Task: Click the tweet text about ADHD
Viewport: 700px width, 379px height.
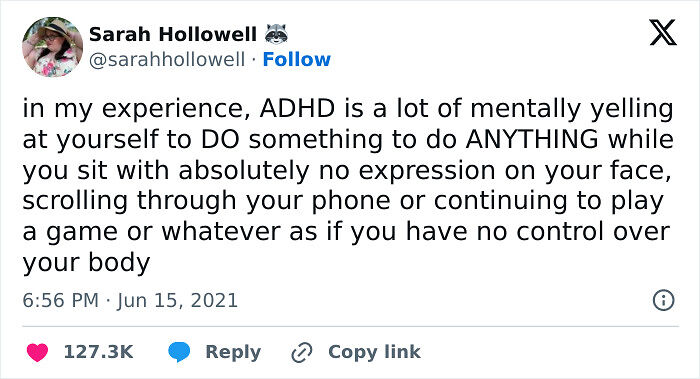Action: tap(348, 185)
